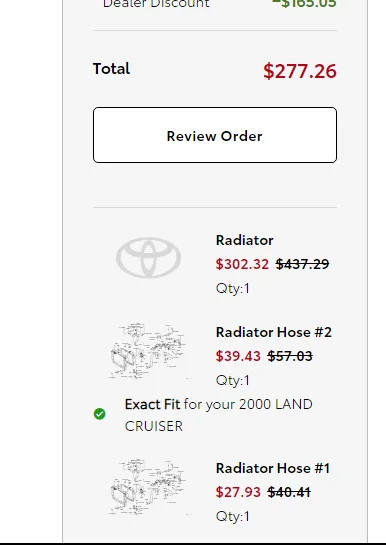The image size is (386, 545).
Task: Open the Radiator Hose #1 title link
Action: (273, 468)
